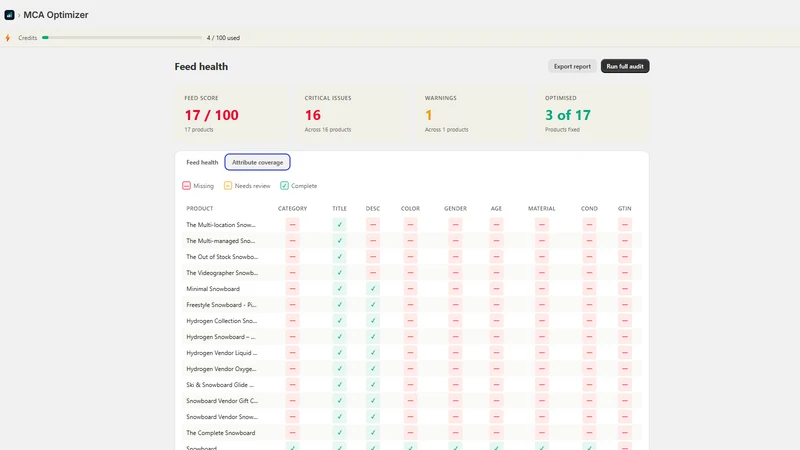
Task: Run the full audit
Action: click(624, 66)
